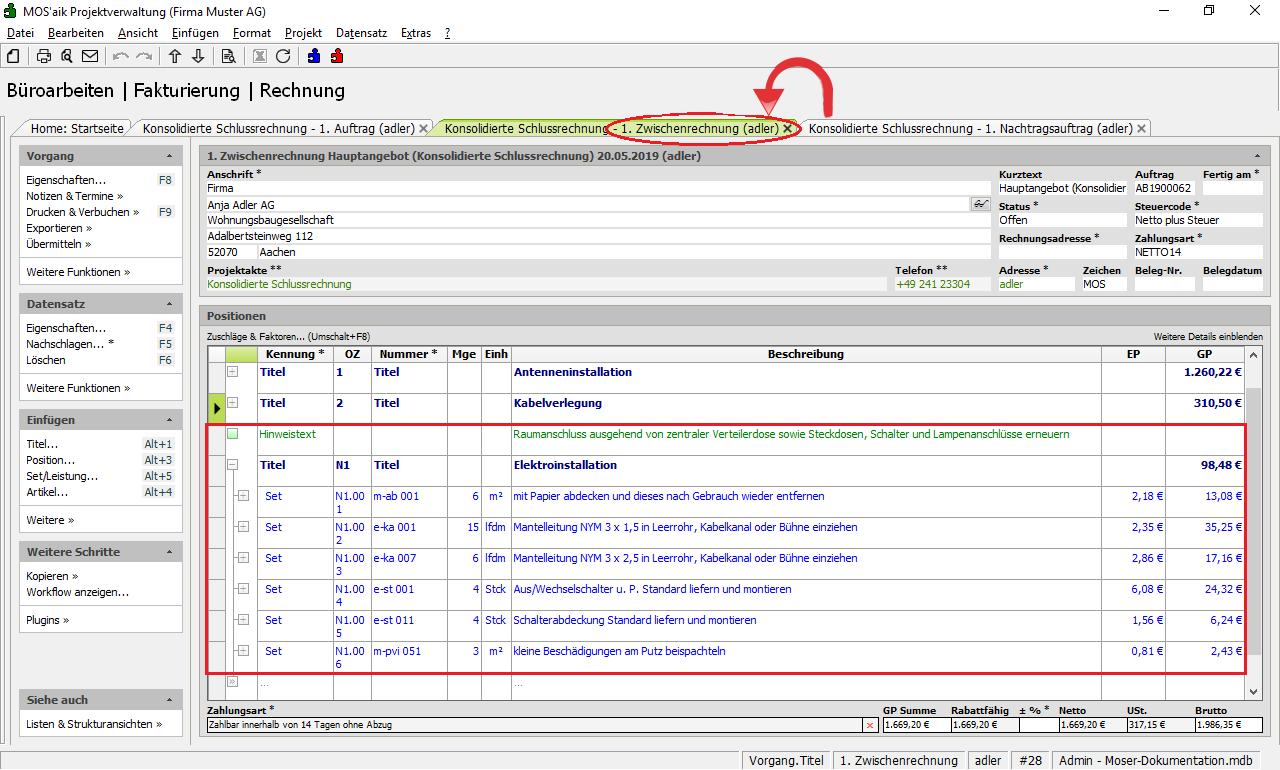Collapse the Vorgang sidebar panel
Viewport: 1280px width, 770px height.
click(x=169, y=157)
